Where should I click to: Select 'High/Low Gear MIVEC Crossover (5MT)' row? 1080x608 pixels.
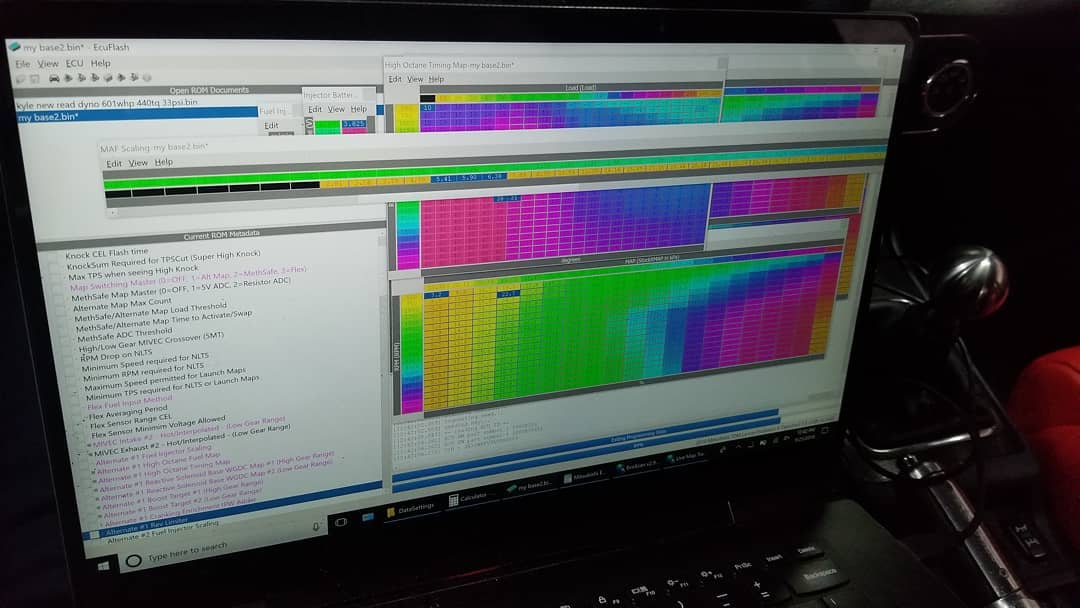coord(150,342)
